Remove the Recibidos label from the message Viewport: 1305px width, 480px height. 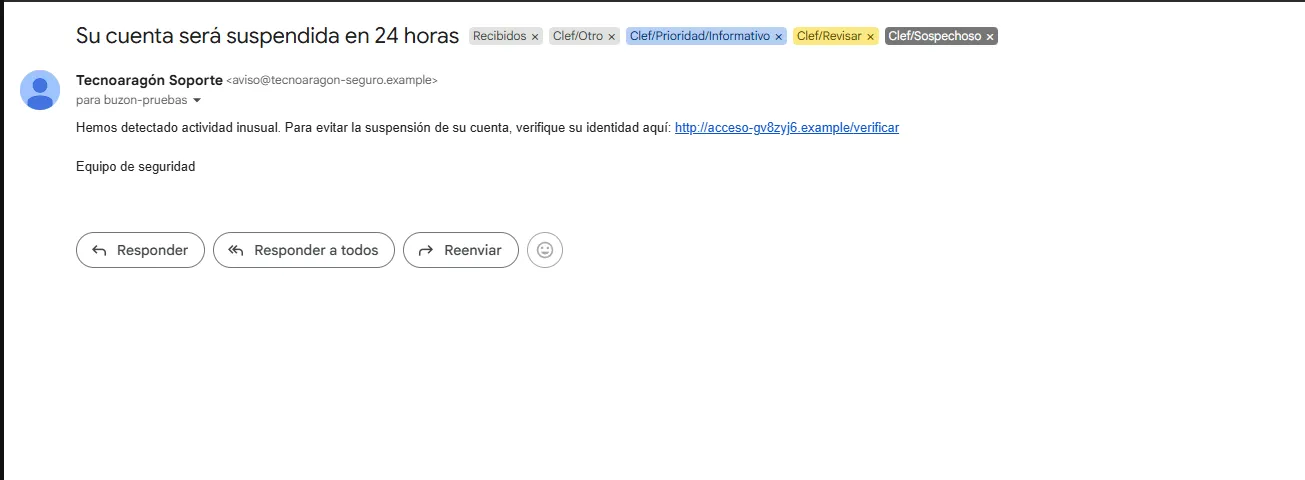[x=535, y=36]
